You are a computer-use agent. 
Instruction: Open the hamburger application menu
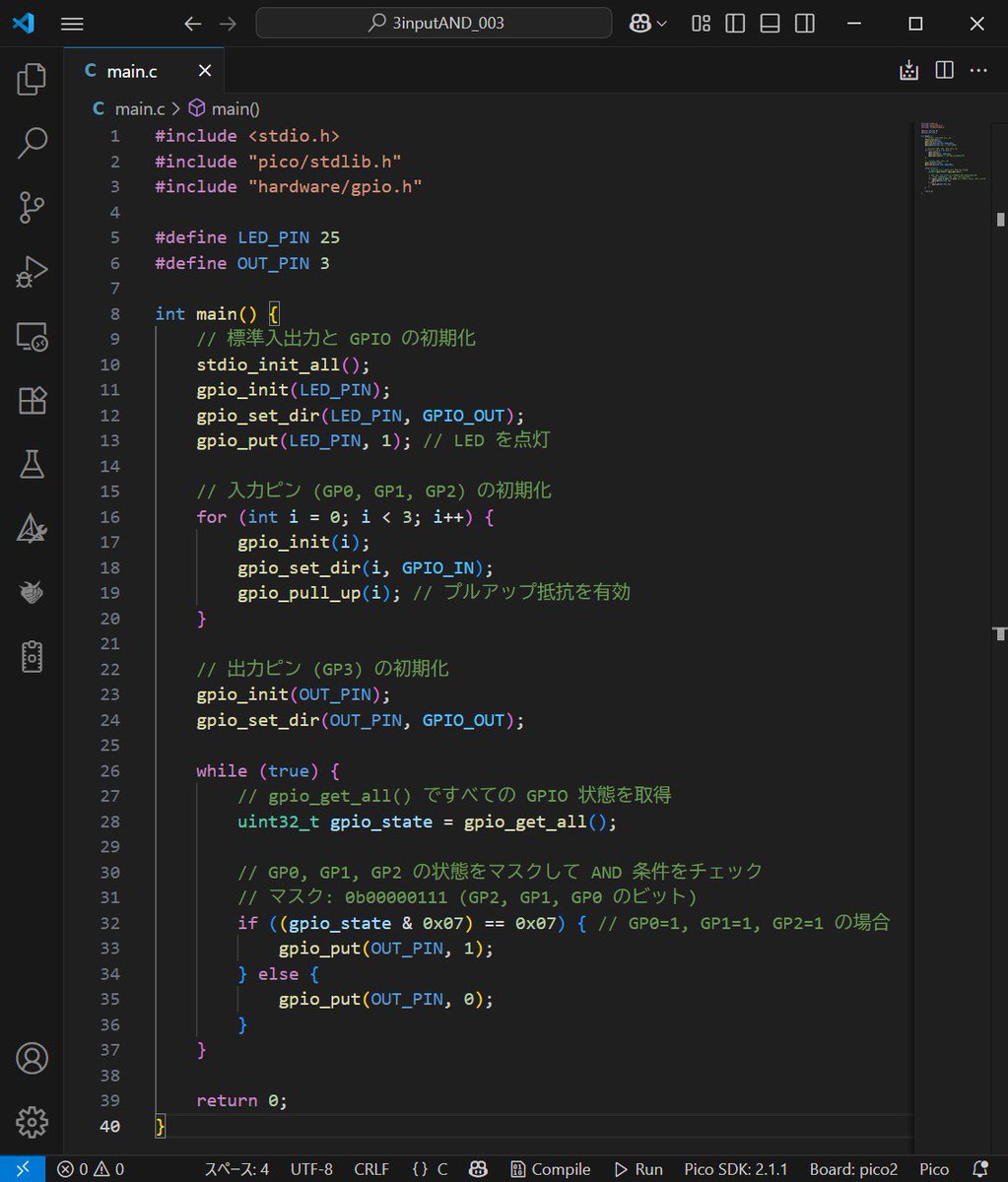pyautogui.click(x=72, y=24)
